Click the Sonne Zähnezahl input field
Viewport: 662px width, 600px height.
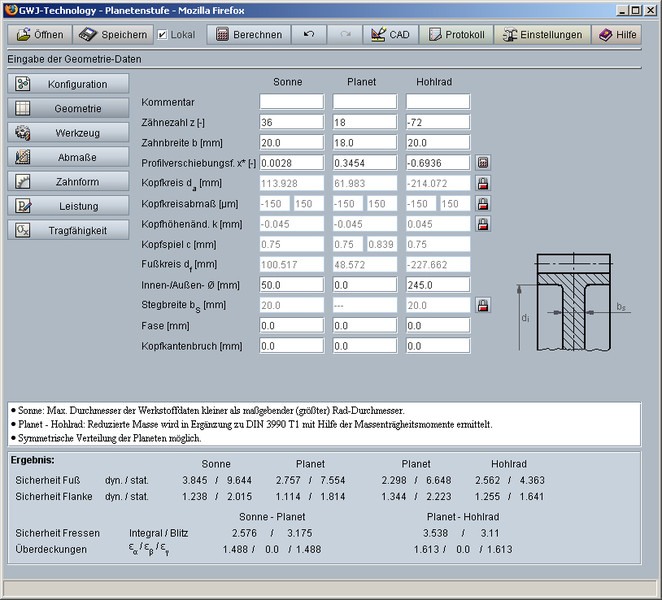291,122
